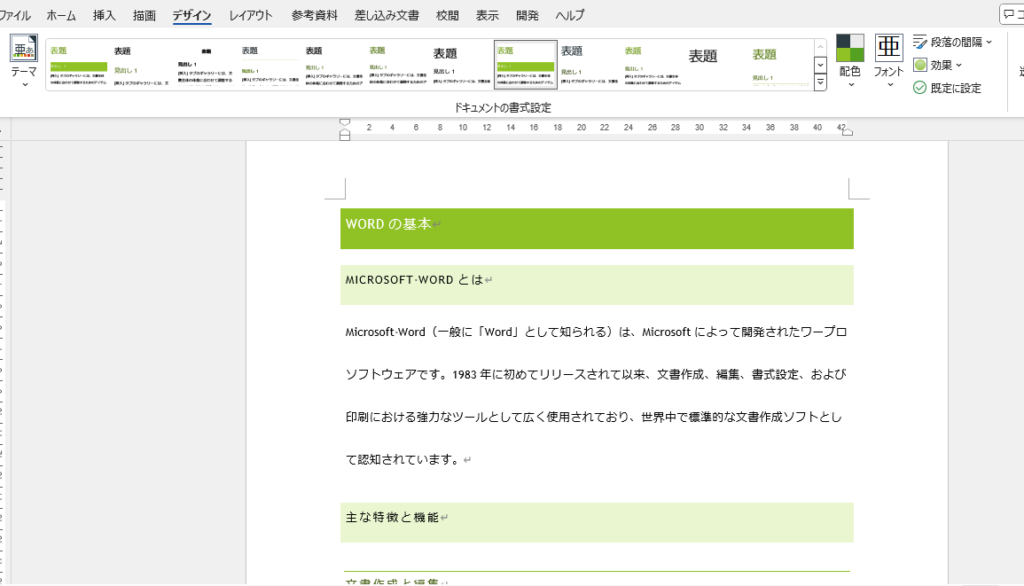Click in the line starting '印刷における強力なツール'

tap(594, 417)
